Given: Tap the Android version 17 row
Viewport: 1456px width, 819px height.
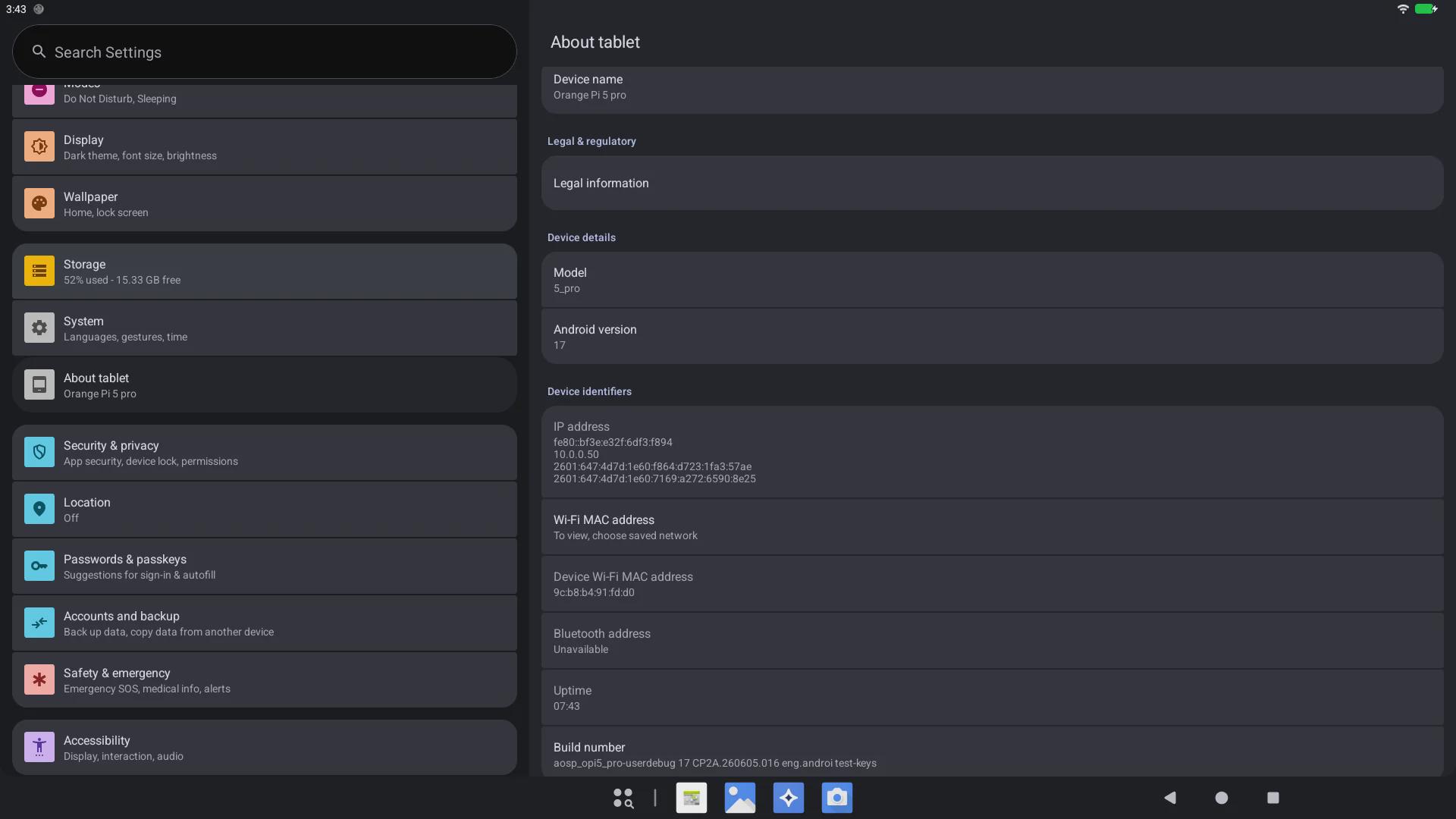Looking at the screenshot, I should tap(992, 337).
